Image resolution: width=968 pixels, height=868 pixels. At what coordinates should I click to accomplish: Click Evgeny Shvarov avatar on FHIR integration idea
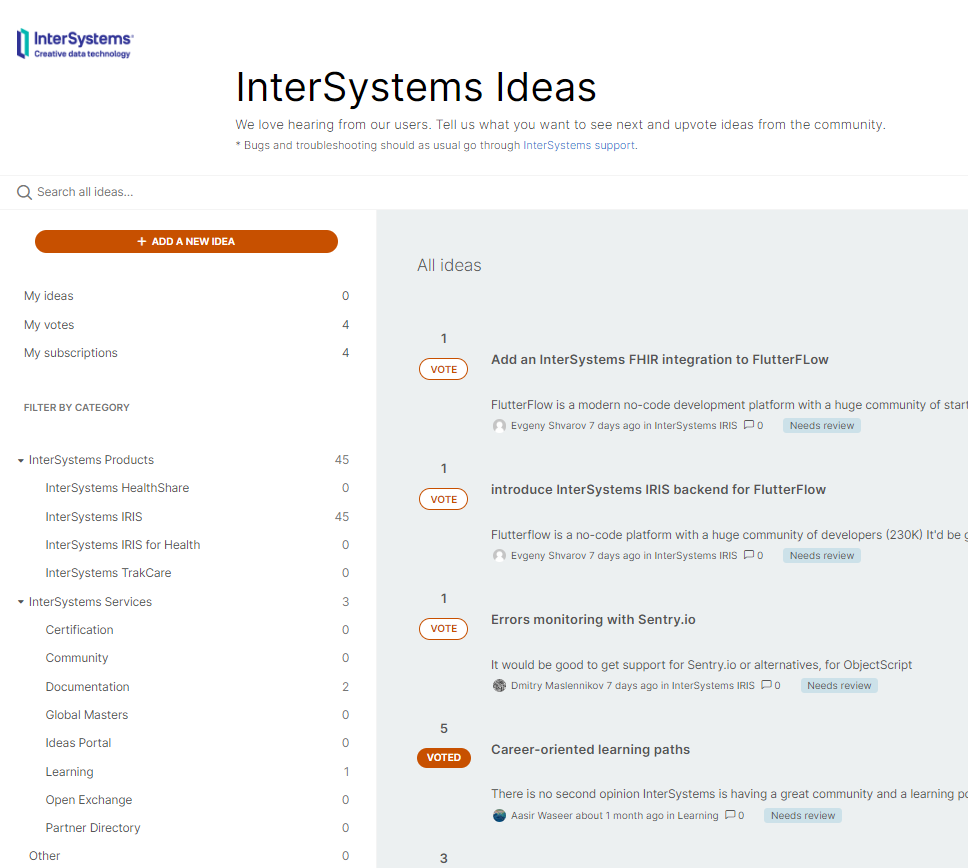(499, 426)
